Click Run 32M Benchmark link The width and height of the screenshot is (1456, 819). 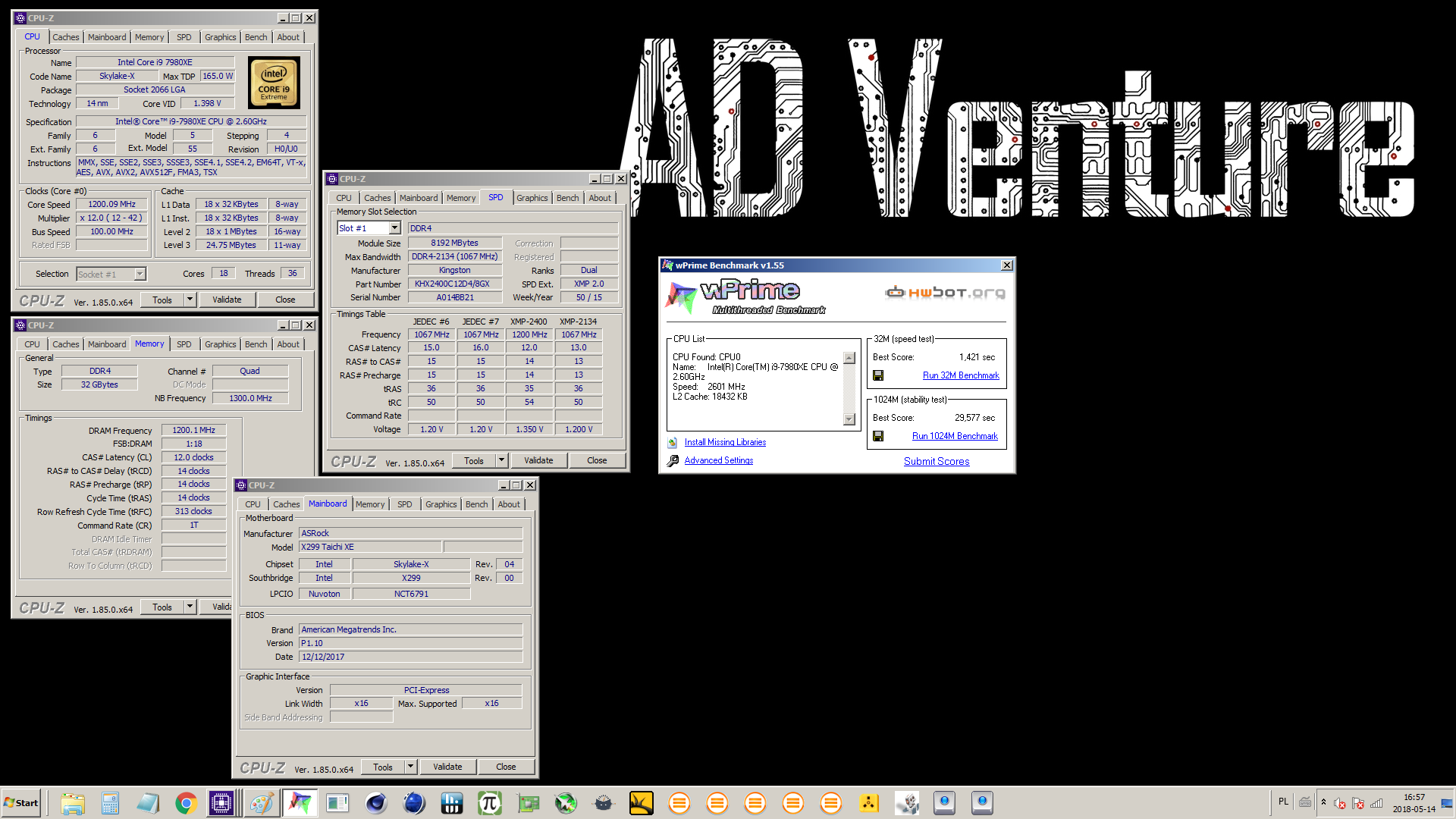tap(961, 375)
